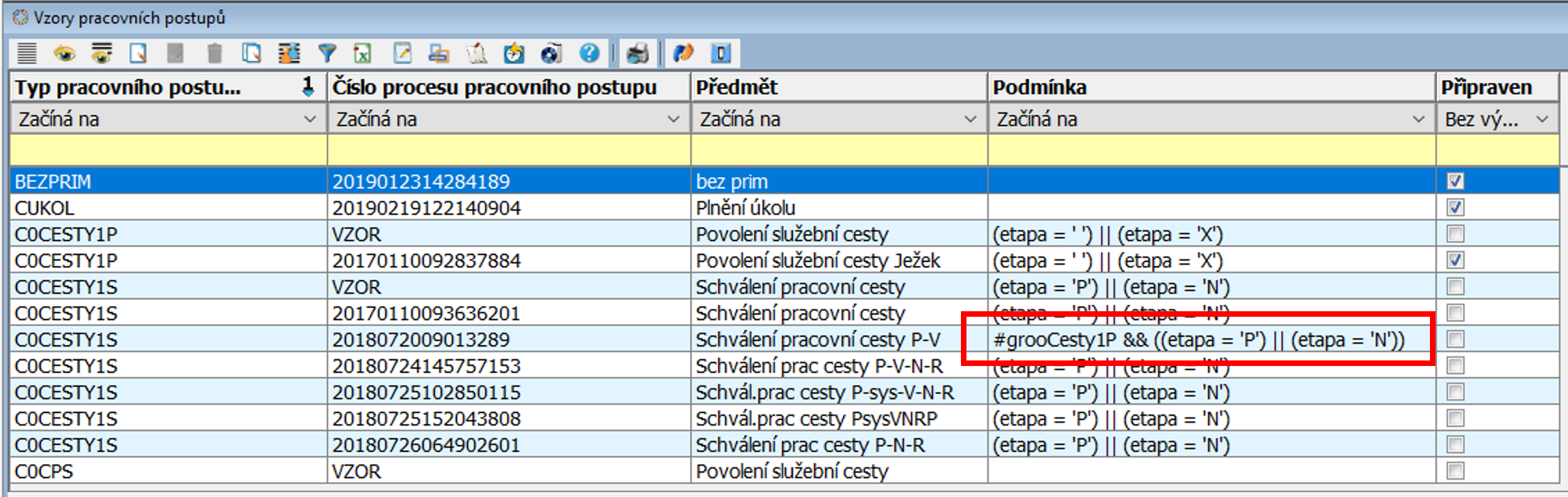Open the filter dropdown under Typ pracovního postupu

[x=309, y=119]
